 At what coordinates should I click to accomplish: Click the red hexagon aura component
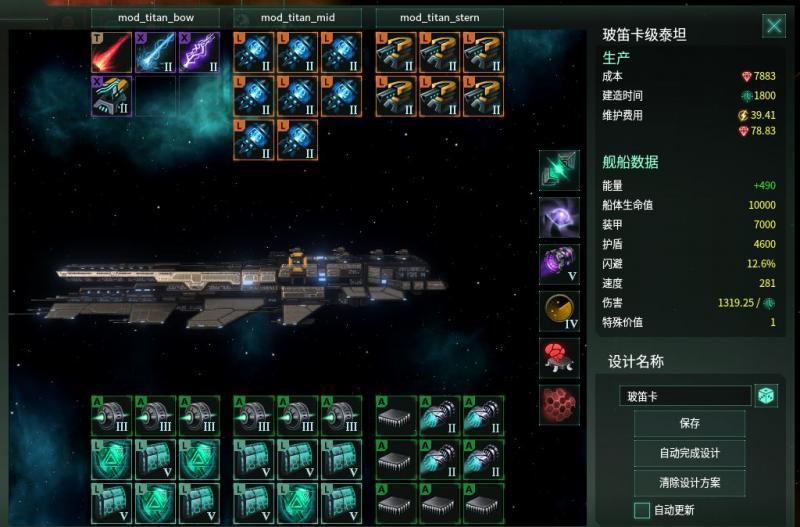pos(559,405)
